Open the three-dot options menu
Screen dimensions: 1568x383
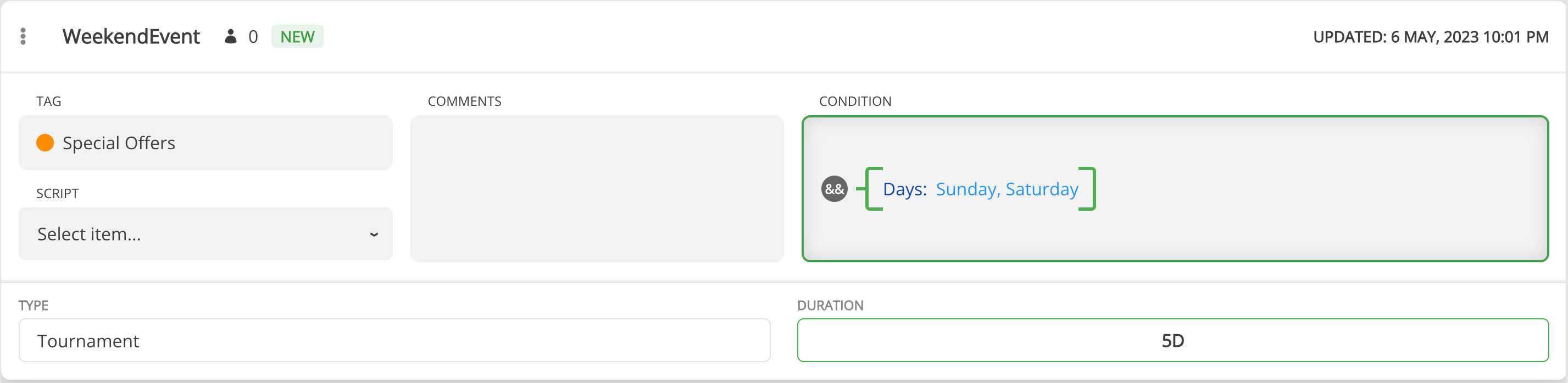pos(23,36)
